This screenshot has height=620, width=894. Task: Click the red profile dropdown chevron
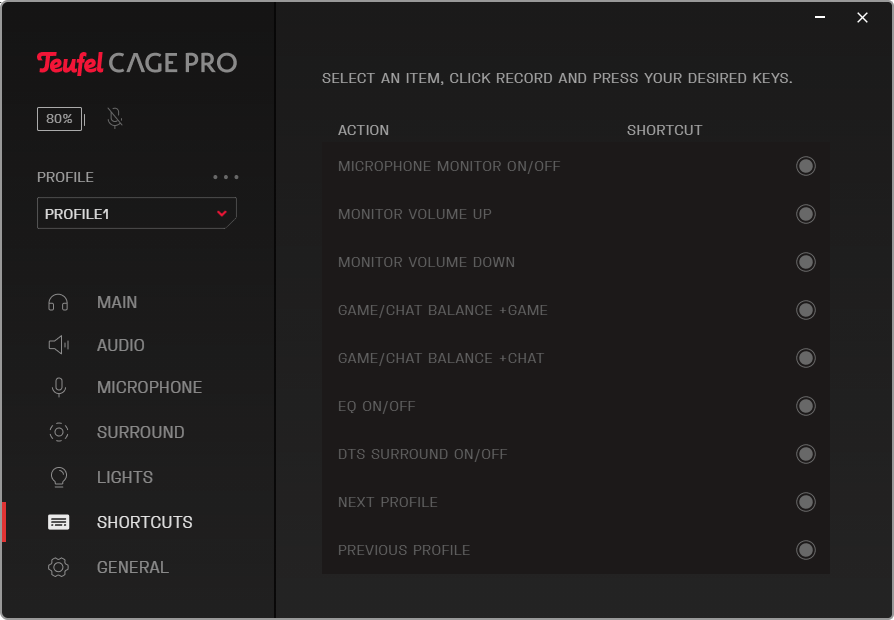pyautogui.click(x=222, y=214)
